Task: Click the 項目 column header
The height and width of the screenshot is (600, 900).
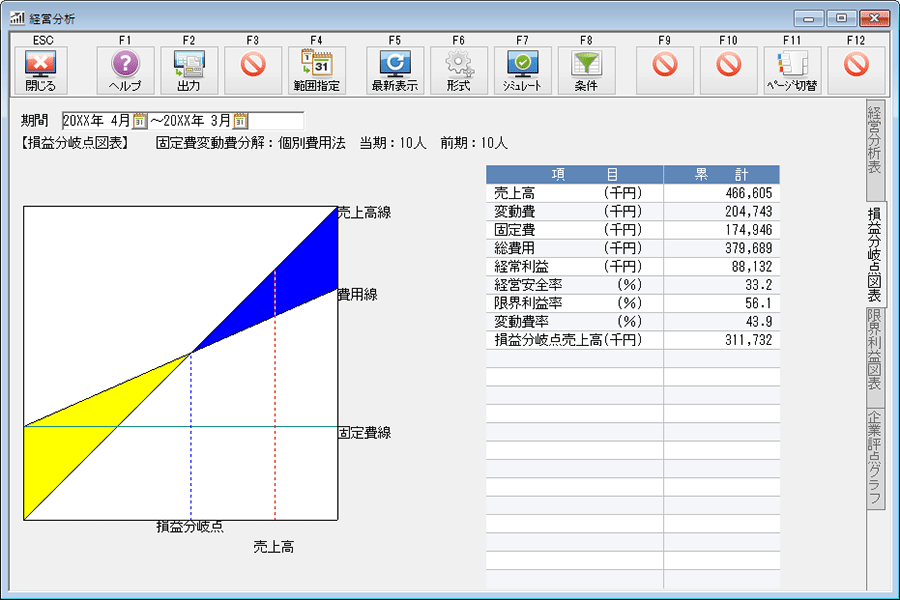Action: pyautogui.click(x=574, y=174)
